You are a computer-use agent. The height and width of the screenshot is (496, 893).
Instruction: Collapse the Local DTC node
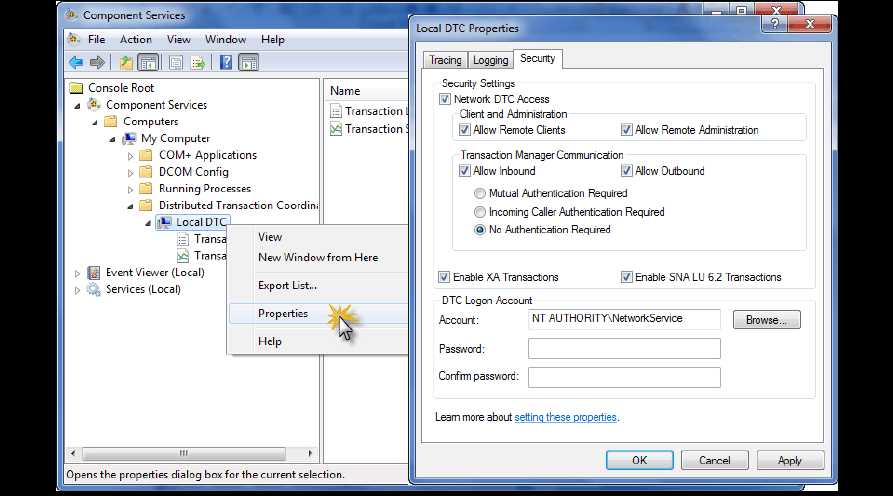tap(148, 223)
